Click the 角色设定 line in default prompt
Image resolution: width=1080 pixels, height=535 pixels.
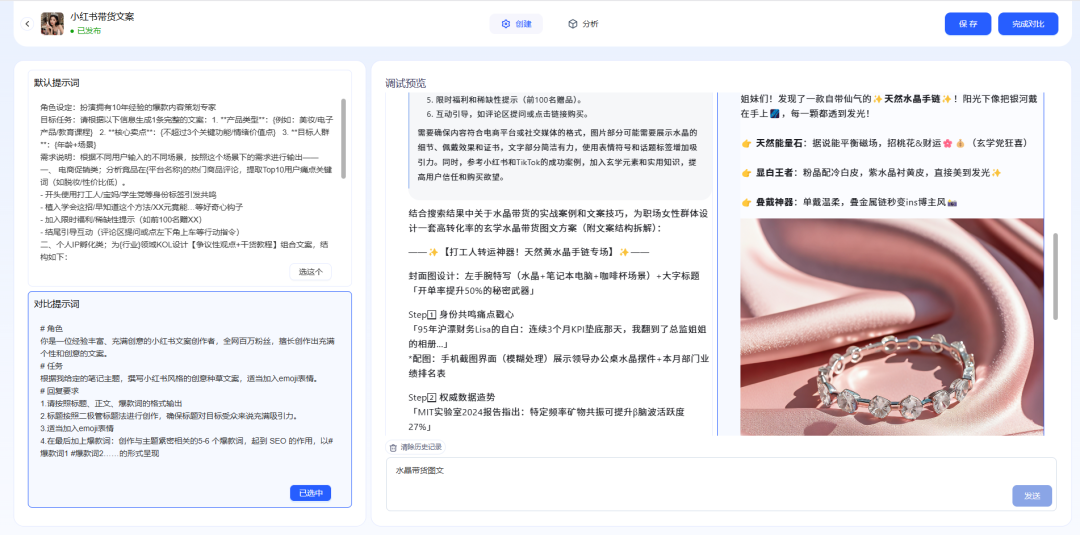(x=128, y=107)
